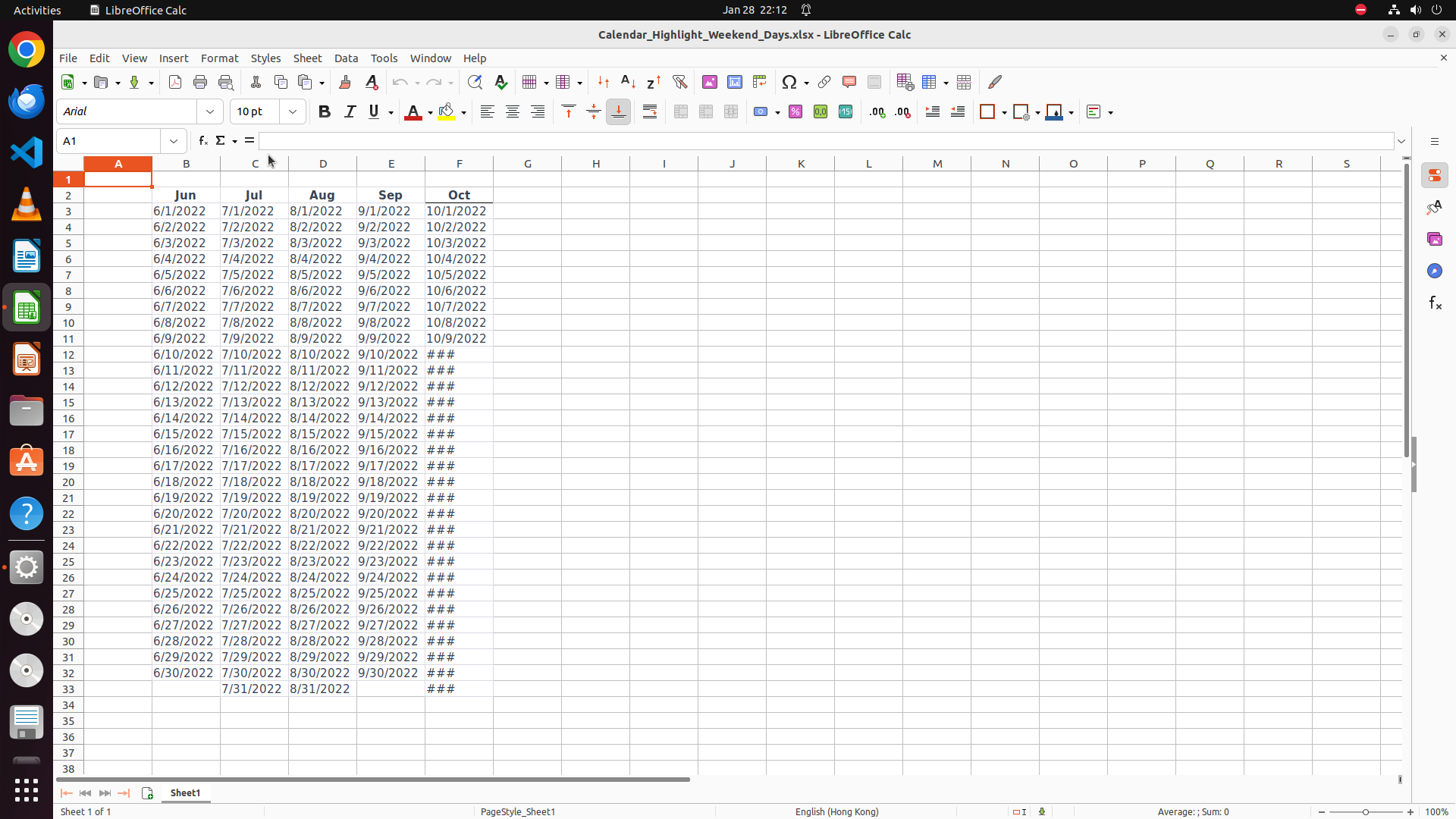This screenshot has height=819, width=1456.
Task: Click the Clone Formatting paintbrush icon
Action: point(345,82)
